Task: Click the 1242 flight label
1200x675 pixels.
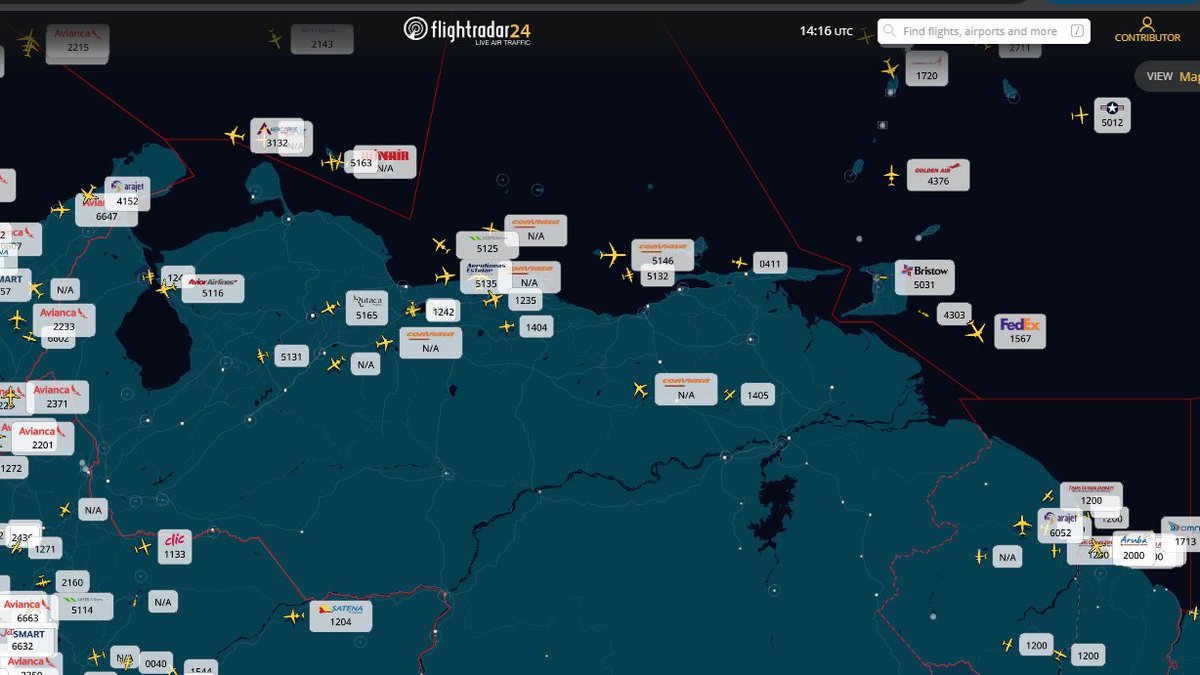Action: pyautogui.click(x=443, y=311)
